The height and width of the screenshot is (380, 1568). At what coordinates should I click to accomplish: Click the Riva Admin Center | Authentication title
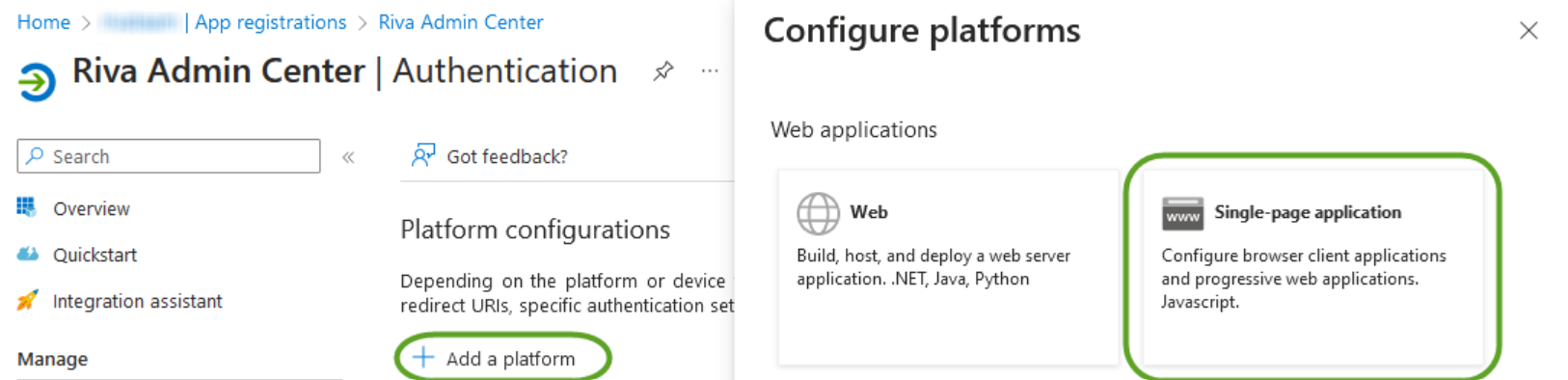coord(344,71)
